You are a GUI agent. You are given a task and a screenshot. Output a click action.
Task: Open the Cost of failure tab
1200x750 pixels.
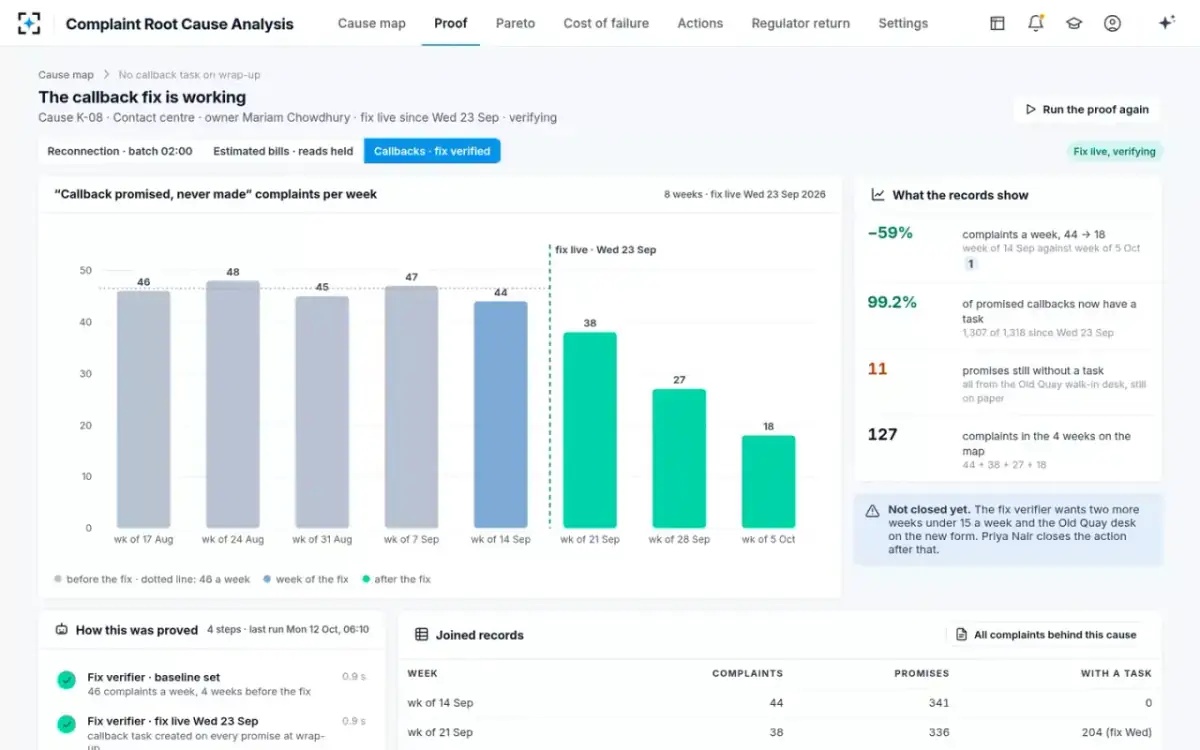click(606, 23)
